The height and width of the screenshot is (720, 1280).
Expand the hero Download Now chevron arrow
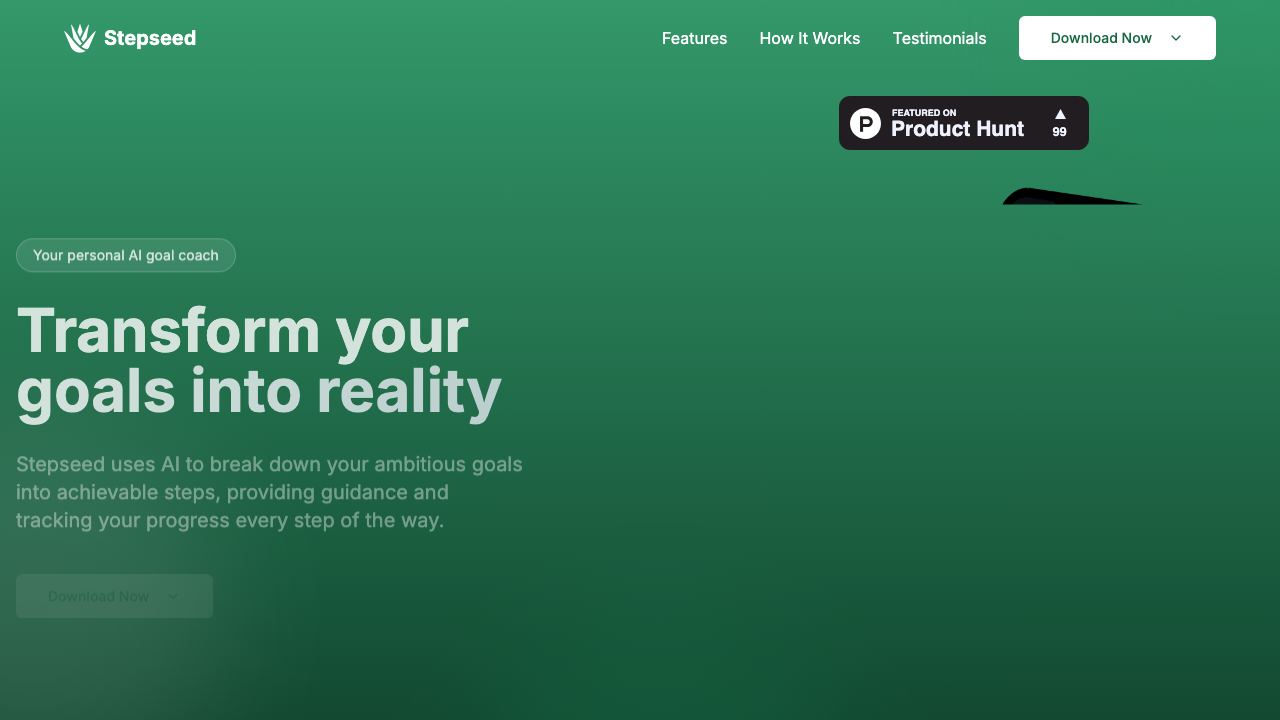(x=173, y=596)
